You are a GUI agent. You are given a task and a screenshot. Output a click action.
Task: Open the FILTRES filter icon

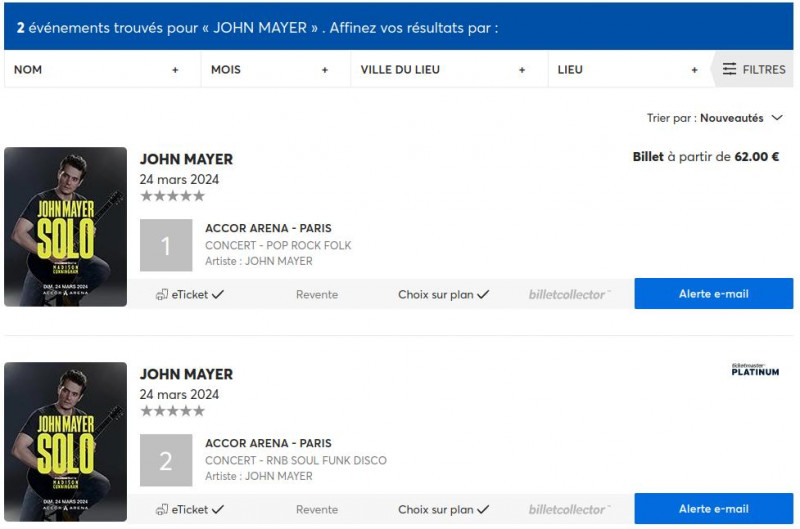[x=729, y=70]
